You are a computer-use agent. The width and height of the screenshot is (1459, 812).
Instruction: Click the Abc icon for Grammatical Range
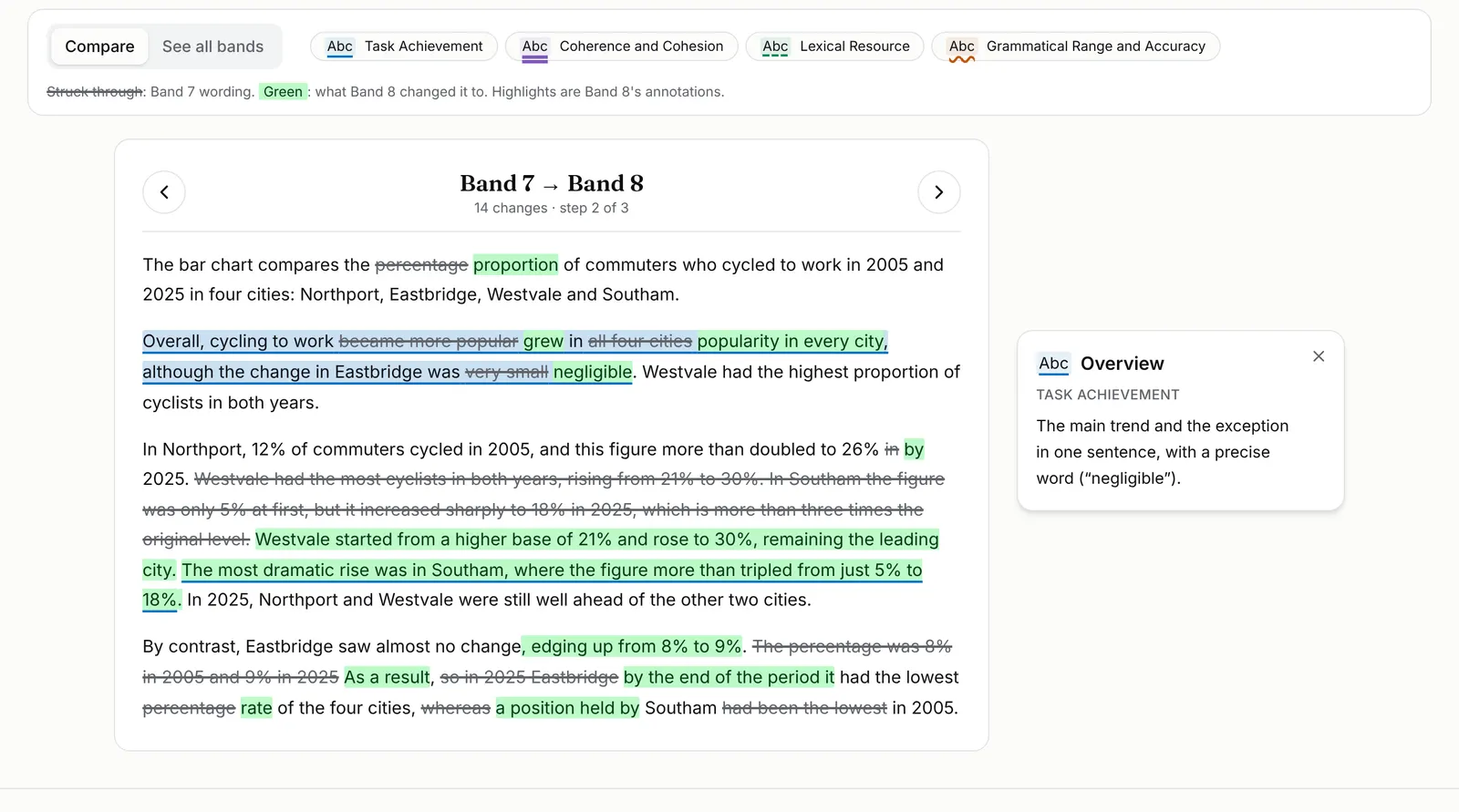[962, 47]
